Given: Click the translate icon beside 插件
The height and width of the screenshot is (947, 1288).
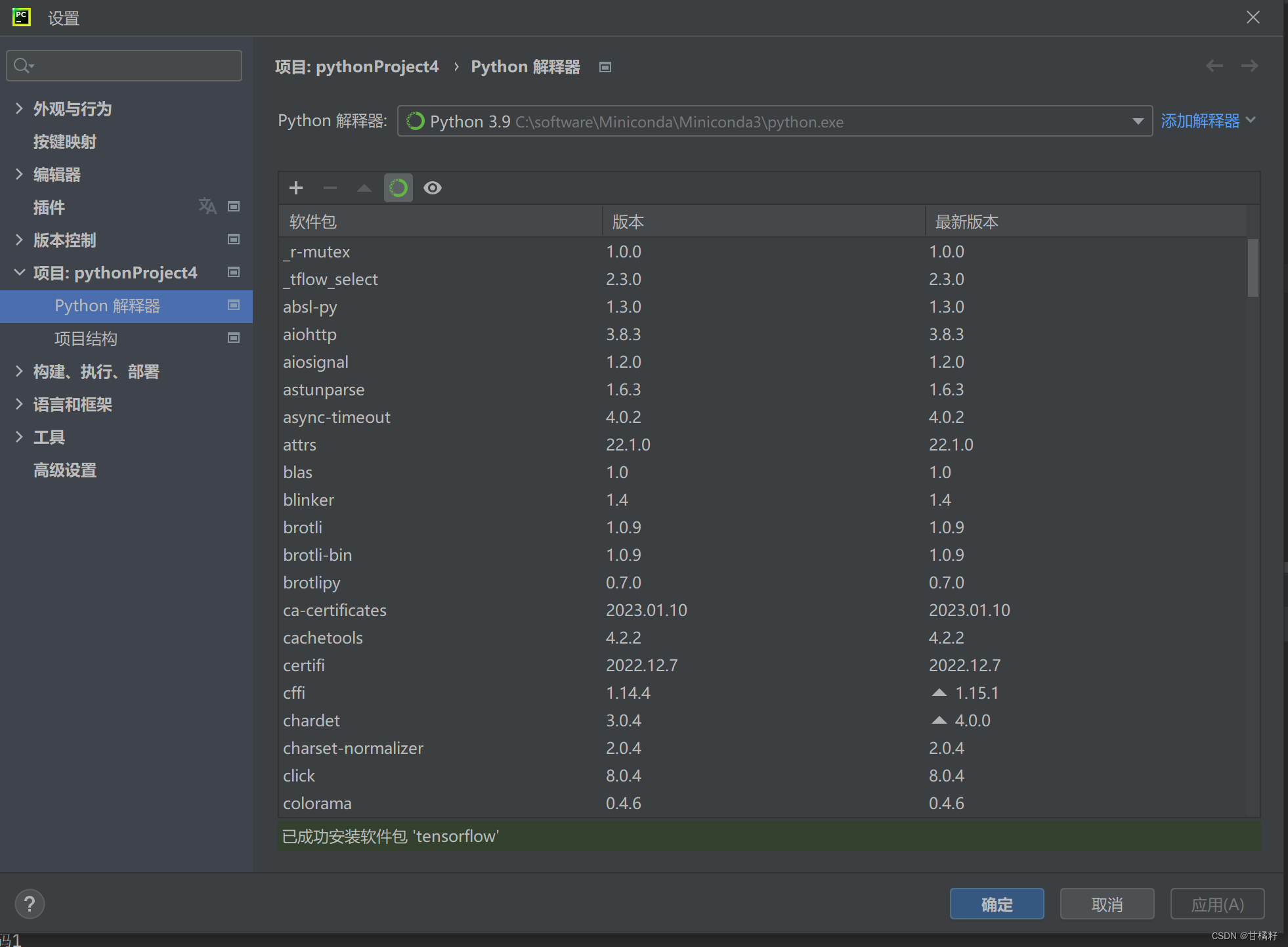Looking at the screenshot, I should coord(207,206).
